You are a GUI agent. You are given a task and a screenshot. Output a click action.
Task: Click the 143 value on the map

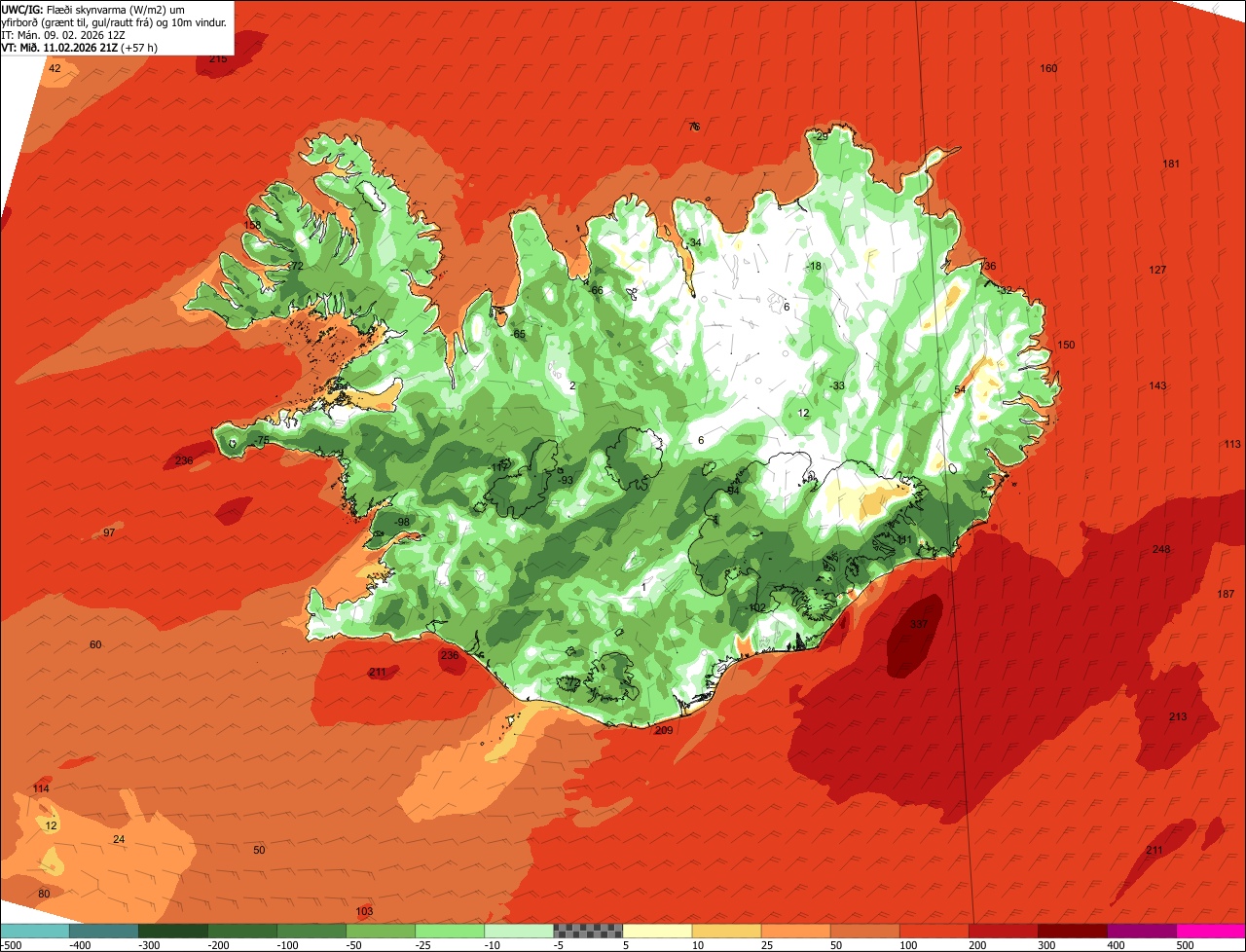[x=1157, y=386]
